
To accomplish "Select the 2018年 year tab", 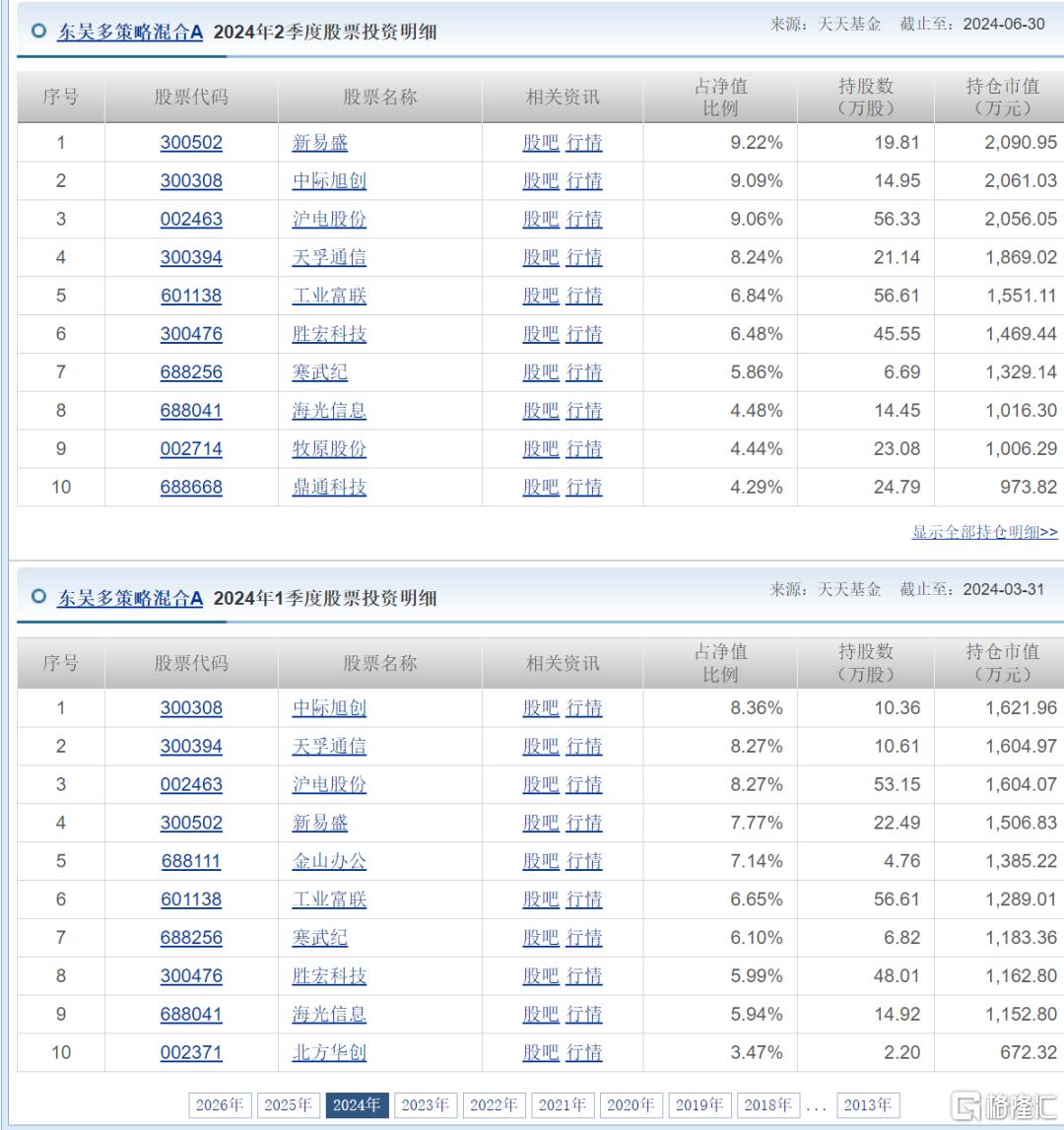I will [767, 1104].
